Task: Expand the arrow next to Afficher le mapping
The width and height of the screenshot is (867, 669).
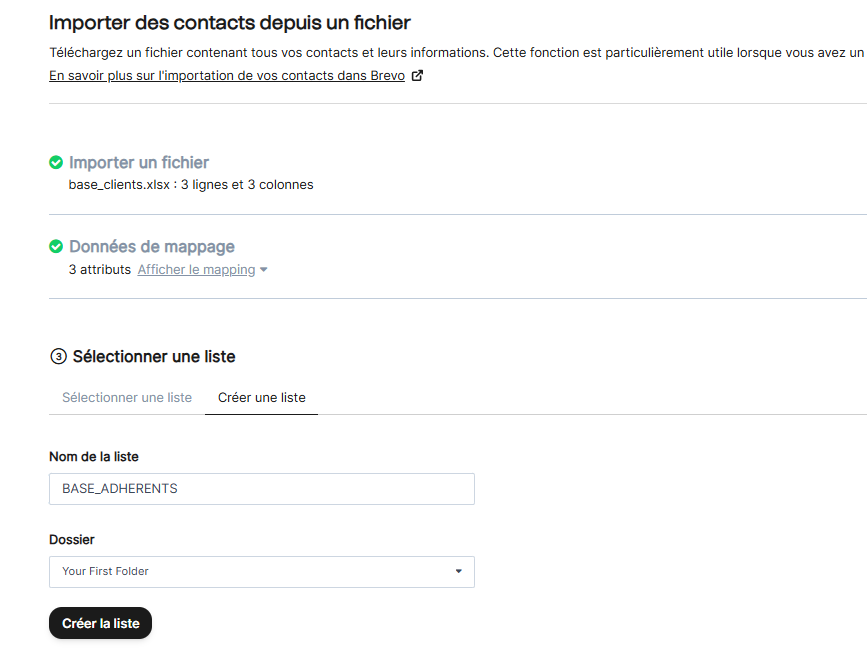Action: 264,270
